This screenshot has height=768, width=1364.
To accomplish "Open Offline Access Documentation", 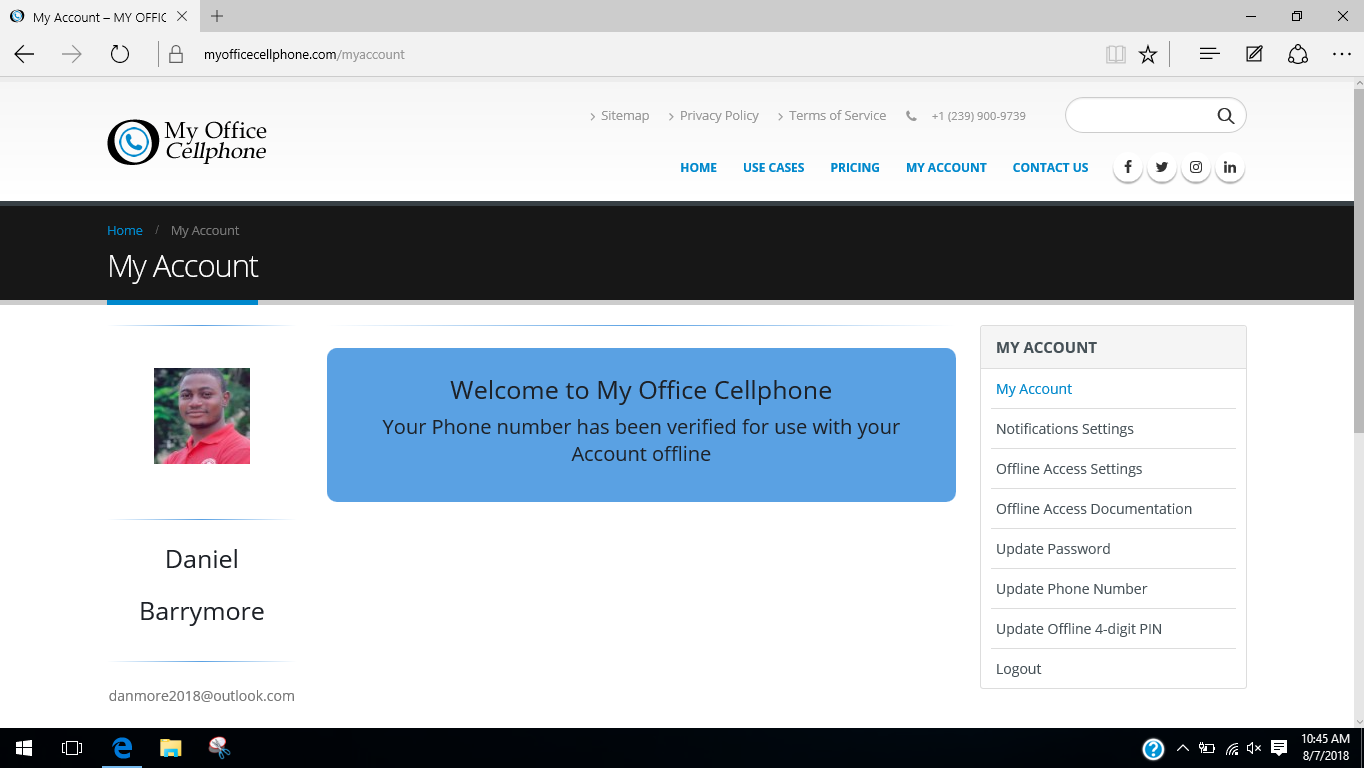I will [1094, 509].
